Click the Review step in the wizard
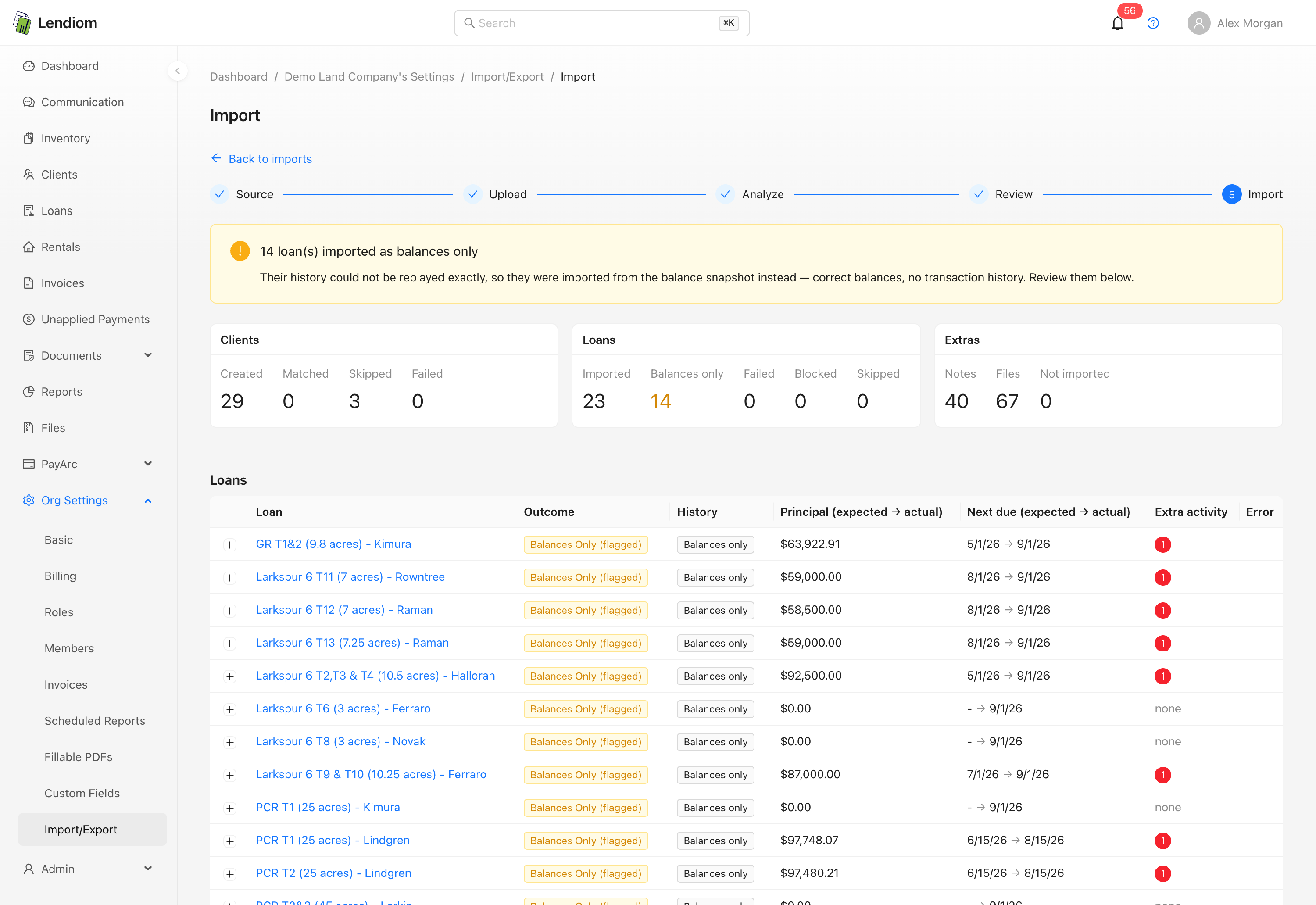 (x=1001, y=194)
